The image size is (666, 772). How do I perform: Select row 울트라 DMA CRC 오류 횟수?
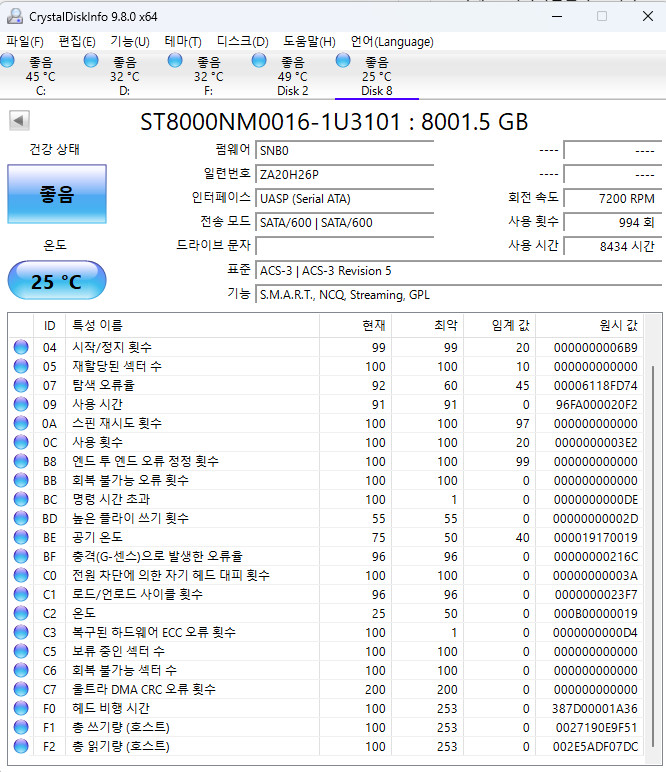tap(326, 689)
